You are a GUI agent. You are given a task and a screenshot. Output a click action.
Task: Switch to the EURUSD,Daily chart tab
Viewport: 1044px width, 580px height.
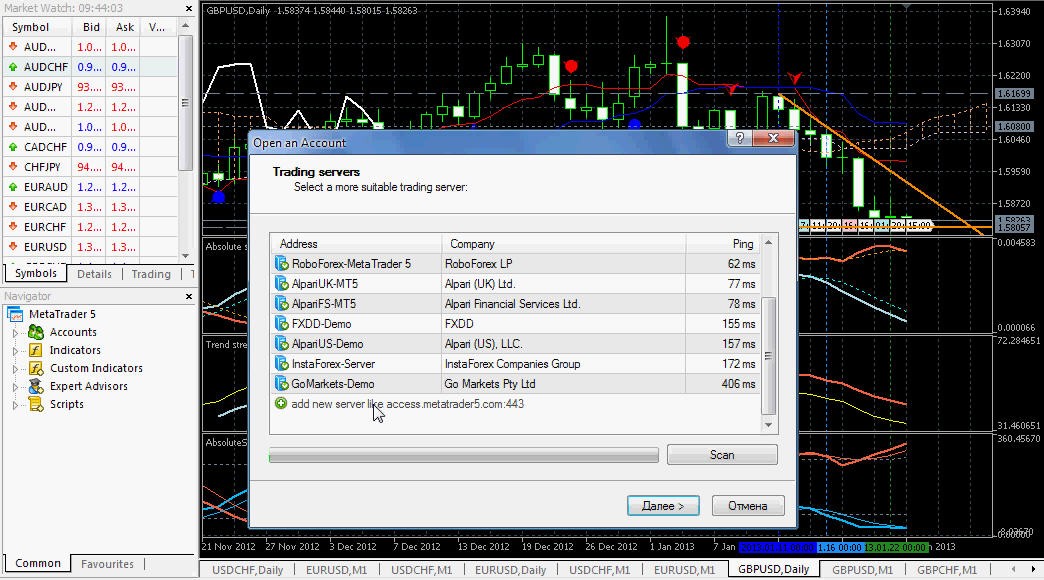click(511, 570)
